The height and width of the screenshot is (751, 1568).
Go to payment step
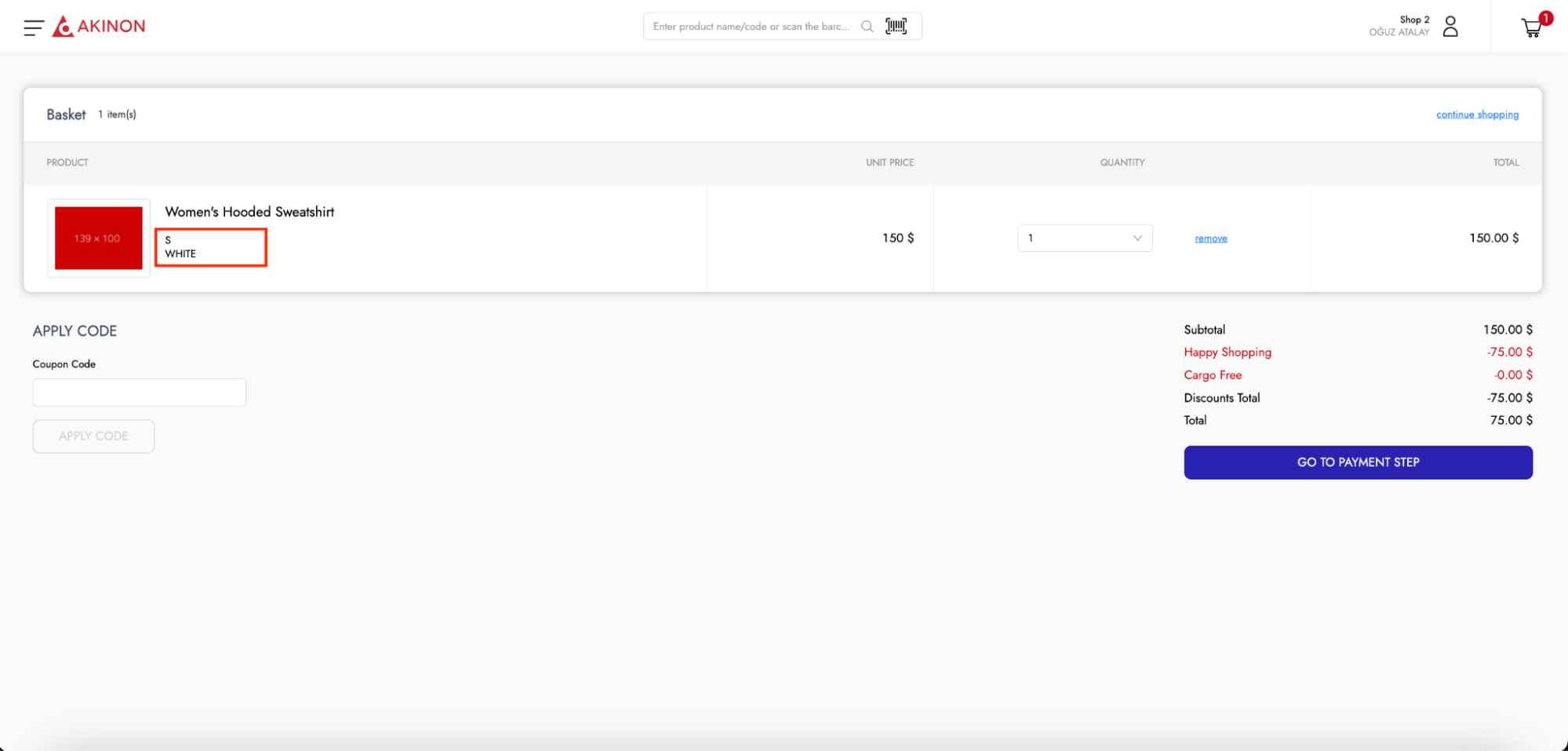click(1358, 462)
